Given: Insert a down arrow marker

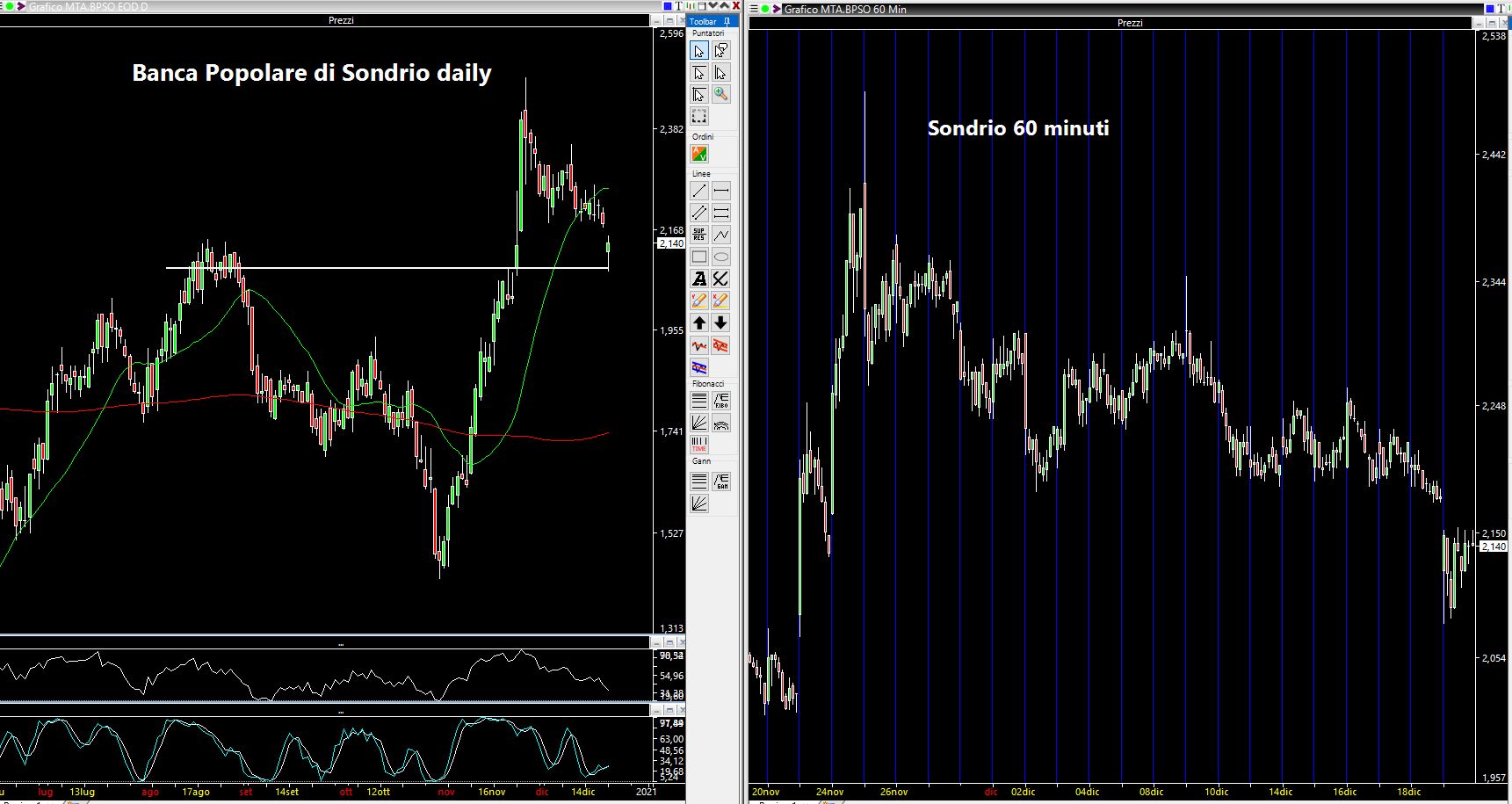Looking at the screenshot, I should click(721, 323).
